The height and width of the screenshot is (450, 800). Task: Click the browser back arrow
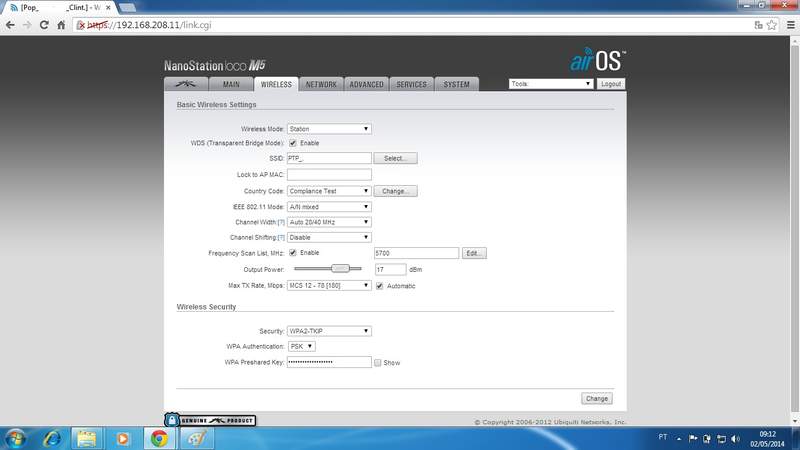click(10, 25)
